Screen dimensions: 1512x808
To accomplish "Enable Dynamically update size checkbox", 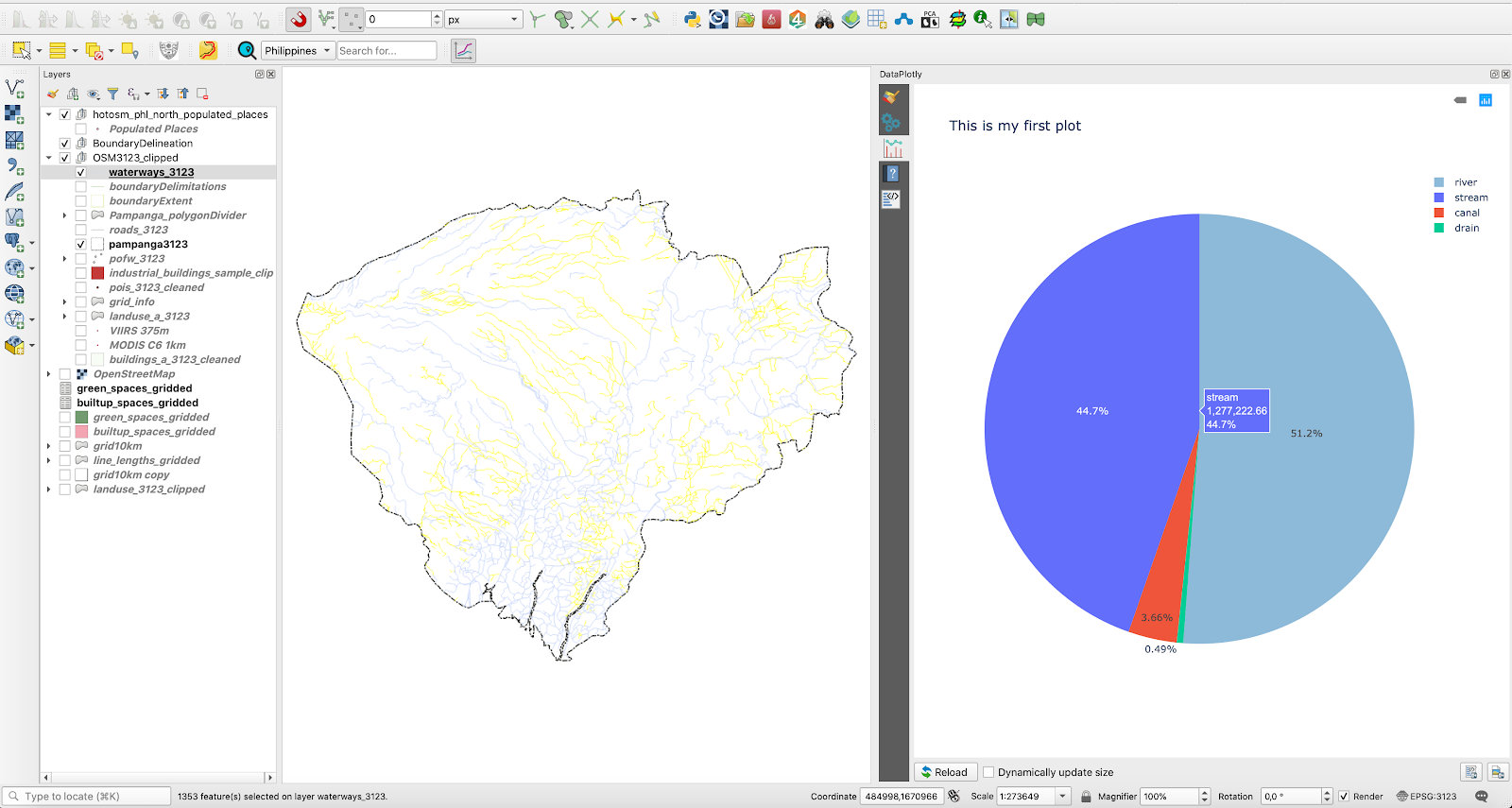I will [988, 772].
